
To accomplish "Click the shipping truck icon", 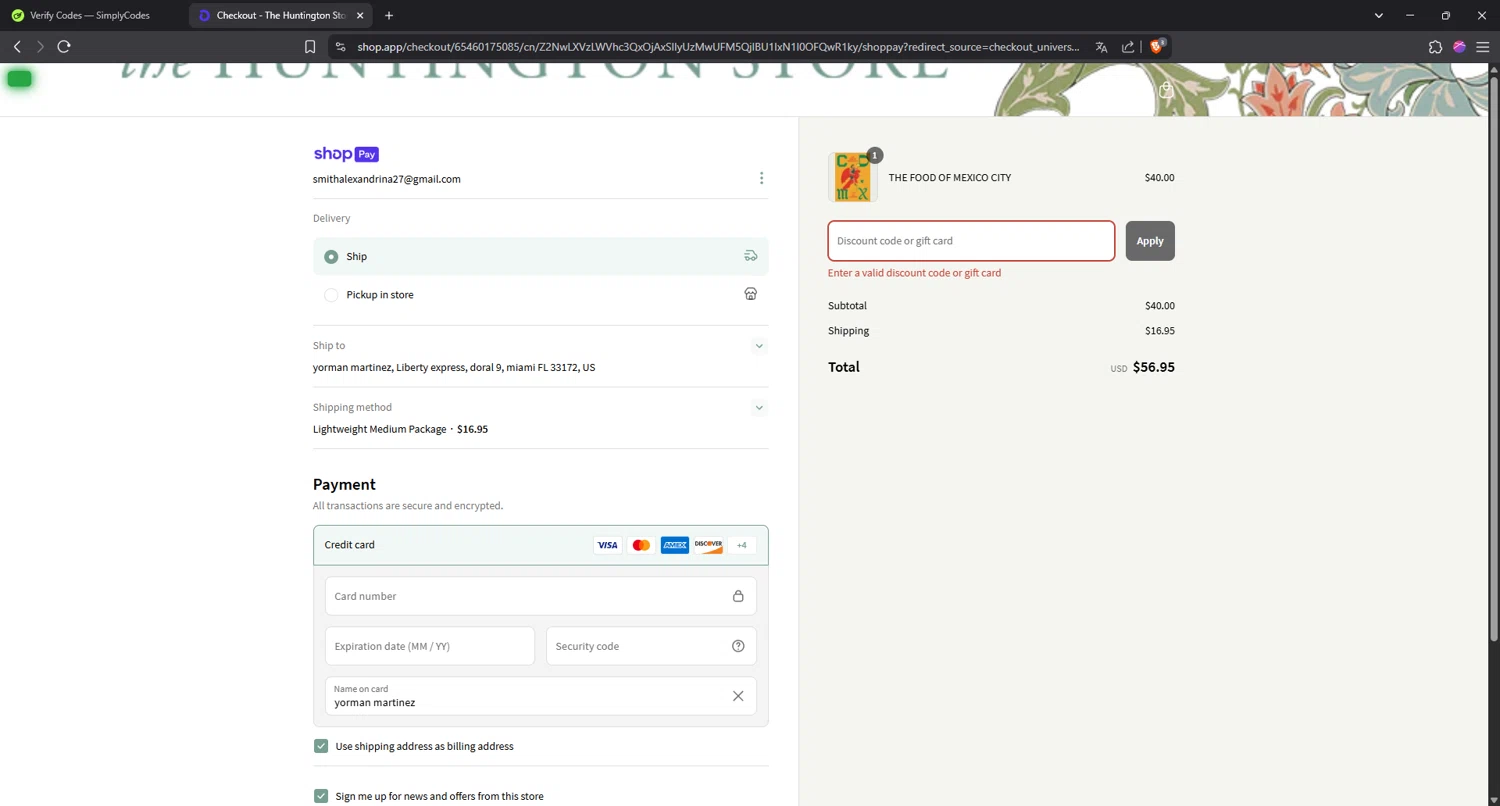I will click(x=751, y=256).
